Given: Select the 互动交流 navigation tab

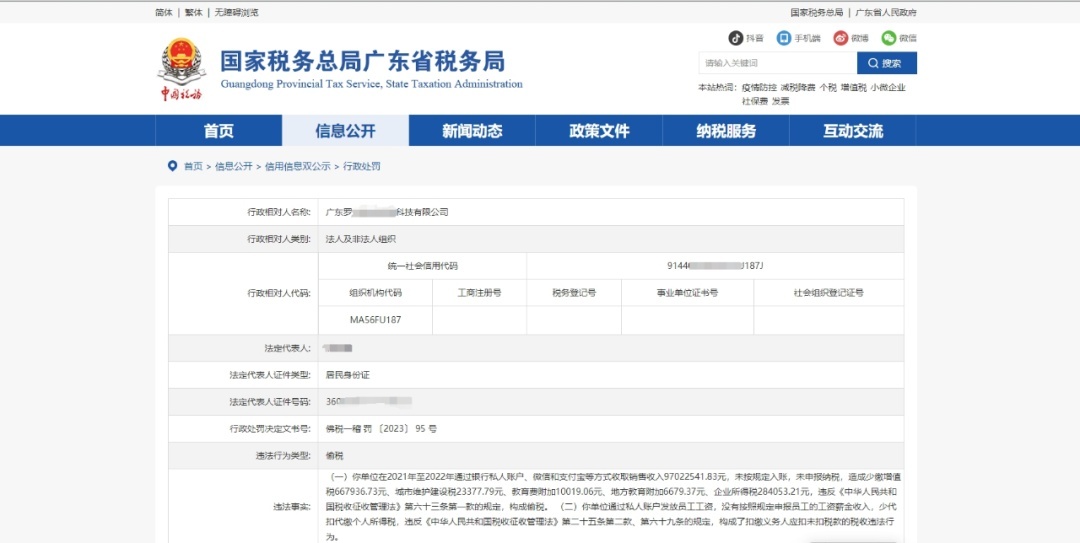Looking at the screenshot, I should click(853, 131).
